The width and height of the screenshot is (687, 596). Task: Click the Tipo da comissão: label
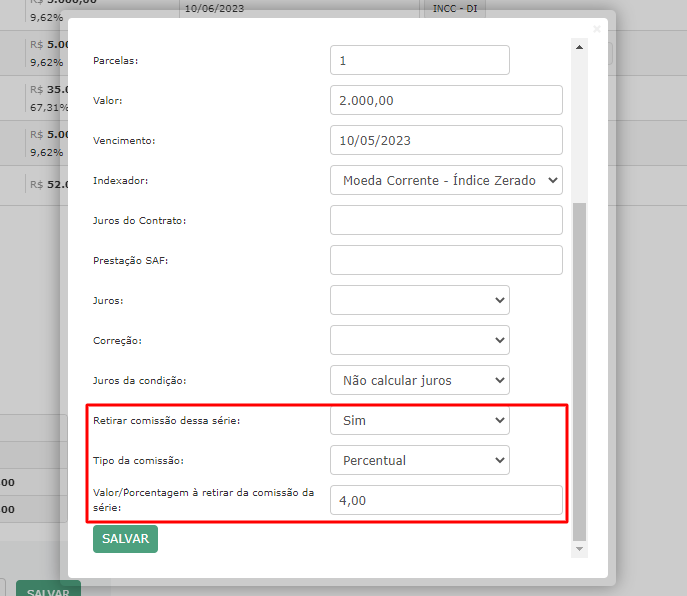138,461
